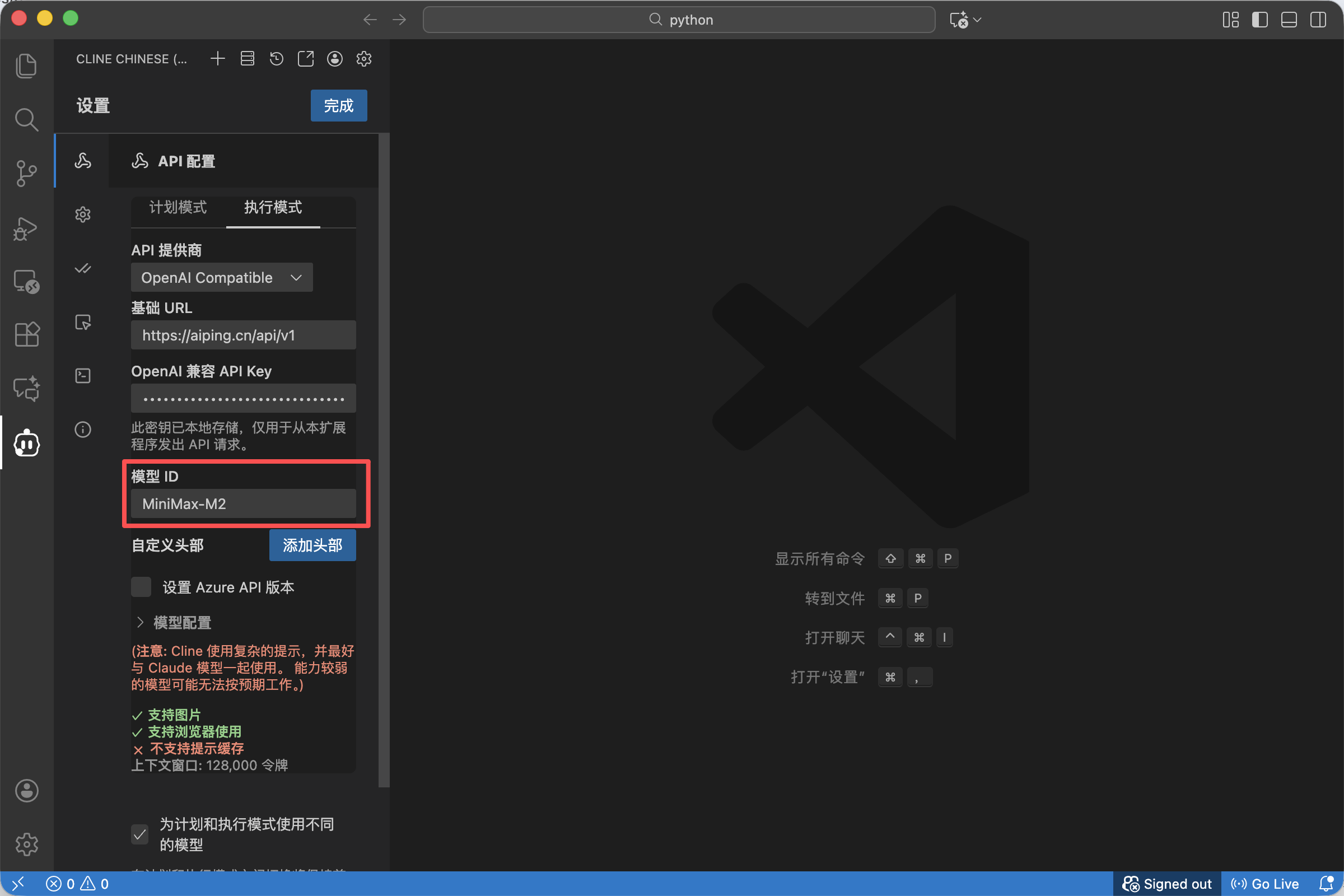Open the Source Control view

(x=26, y=172)
